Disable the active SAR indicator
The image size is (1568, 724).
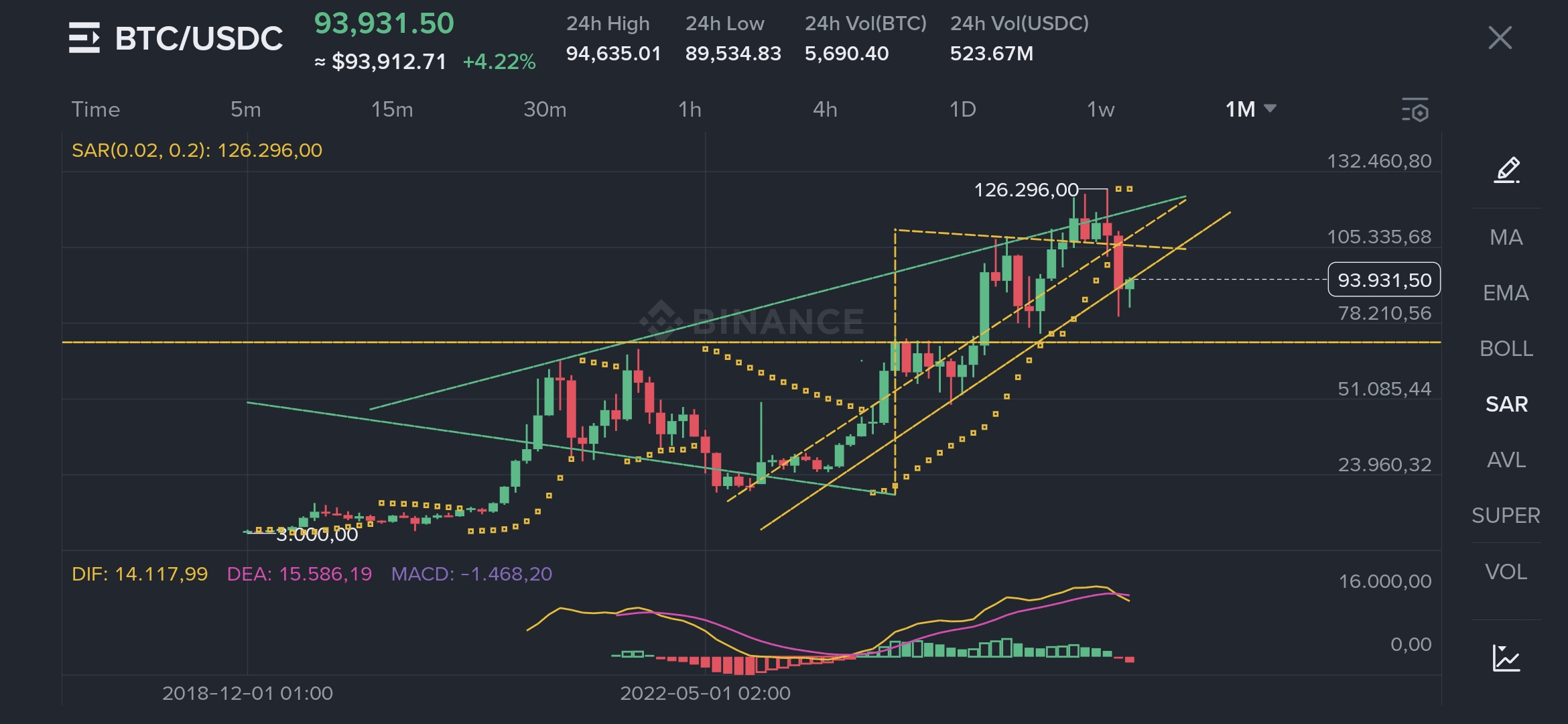1506,404
